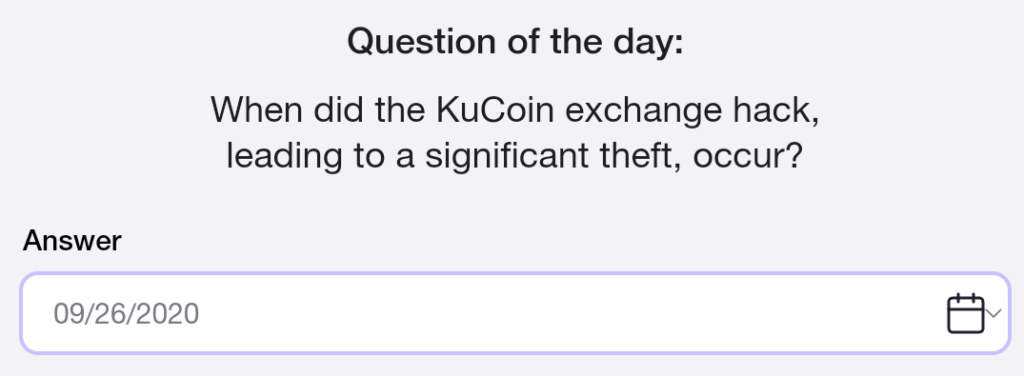Click the word exchange in the question

643,111
